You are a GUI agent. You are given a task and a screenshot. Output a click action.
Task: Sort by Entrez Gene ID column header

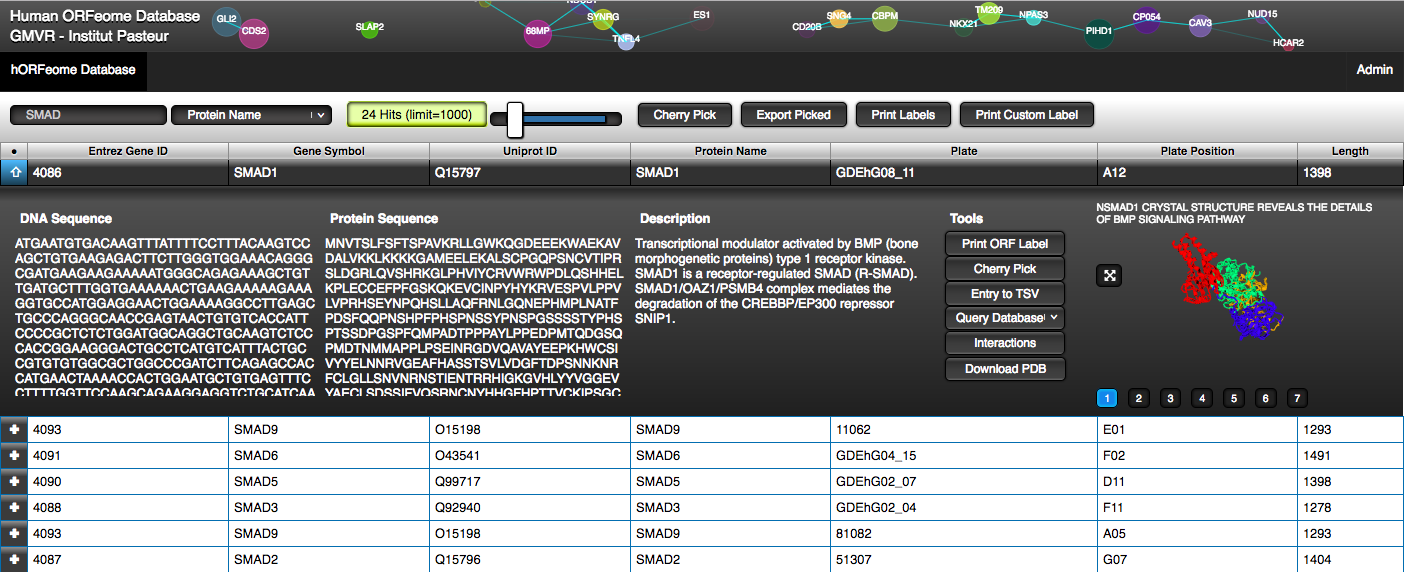128,151
